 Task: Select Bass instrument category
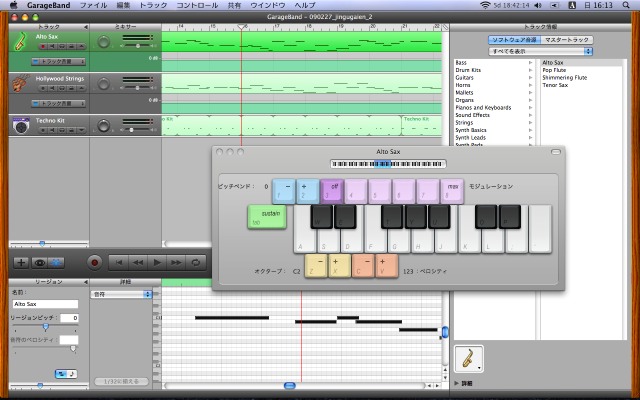click(494, 62)
